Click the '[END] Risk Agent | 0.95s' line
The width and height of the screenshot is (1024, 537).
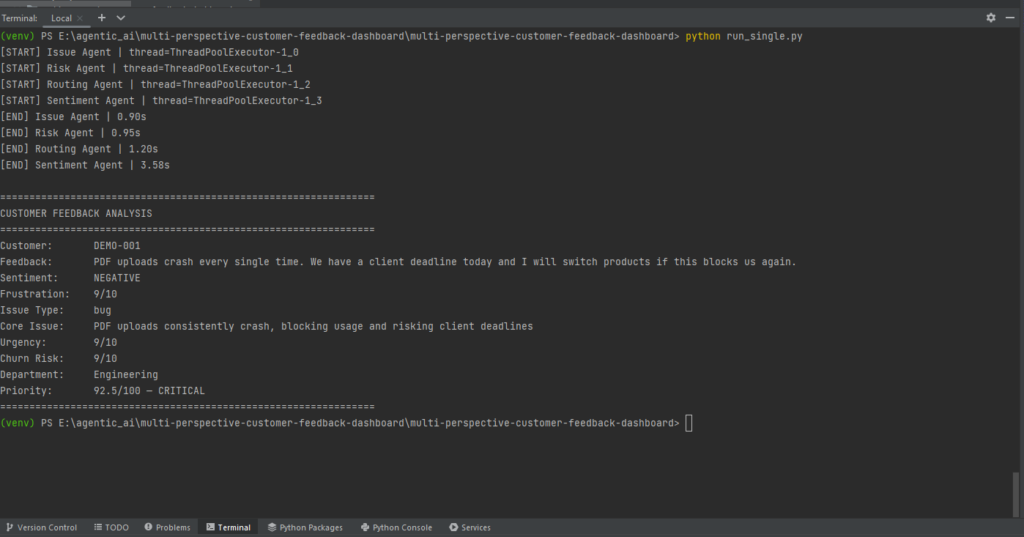click(x=71, y=133)
